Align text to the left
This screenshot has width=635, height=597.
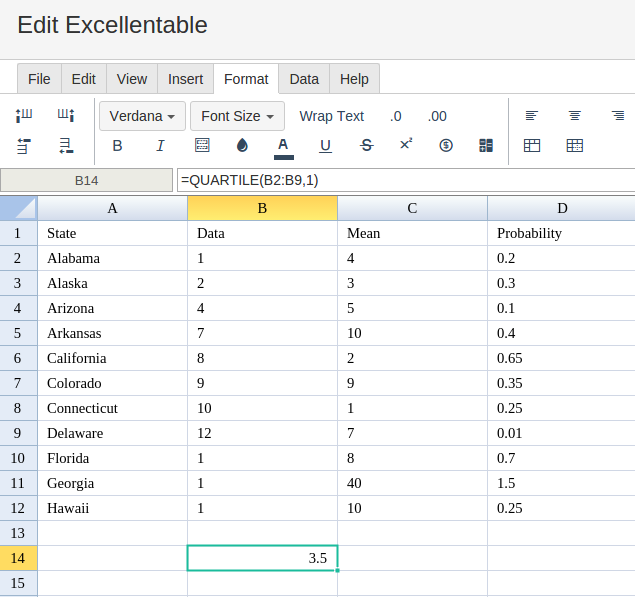532,116
